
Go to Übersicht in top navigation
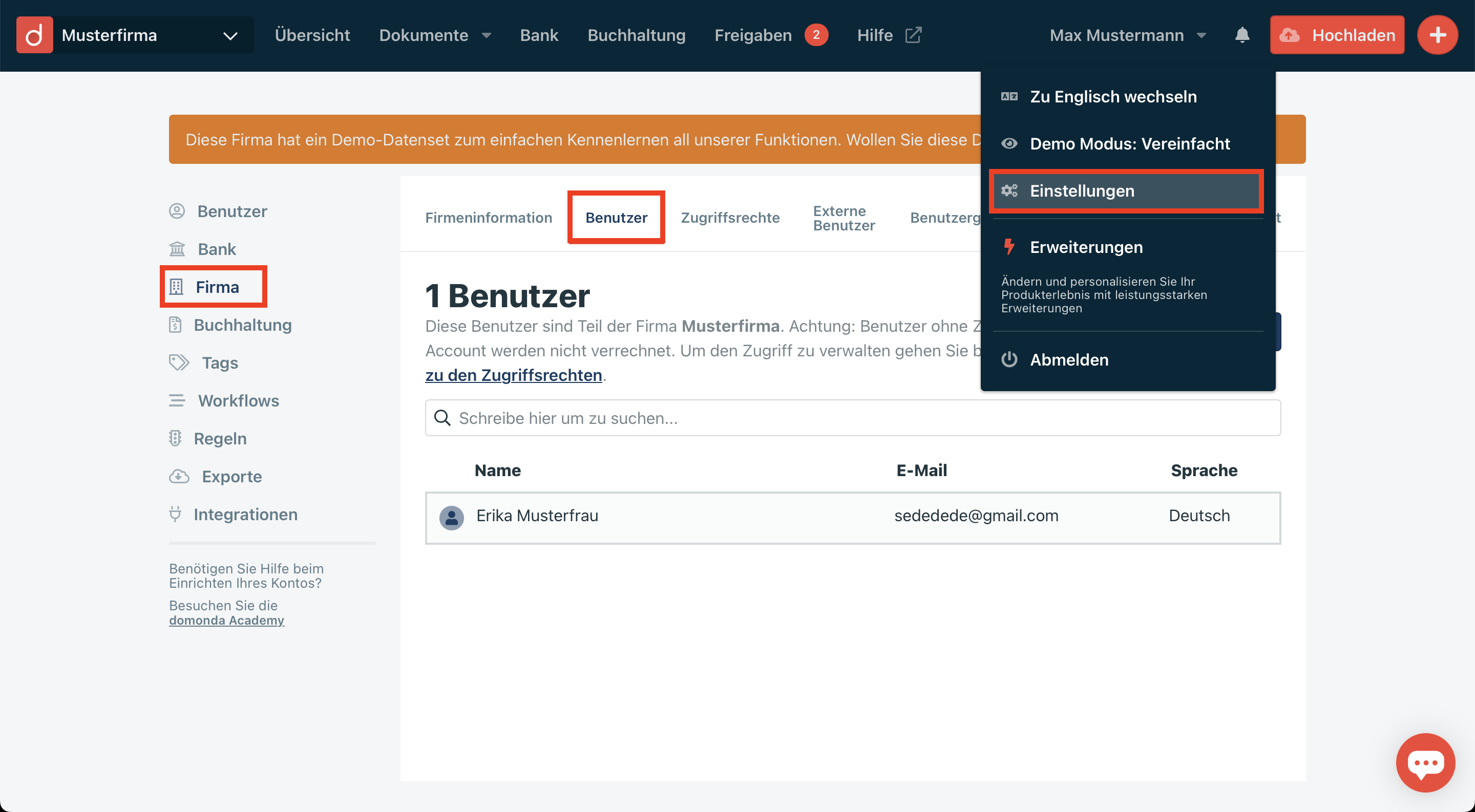coord(312,35)
